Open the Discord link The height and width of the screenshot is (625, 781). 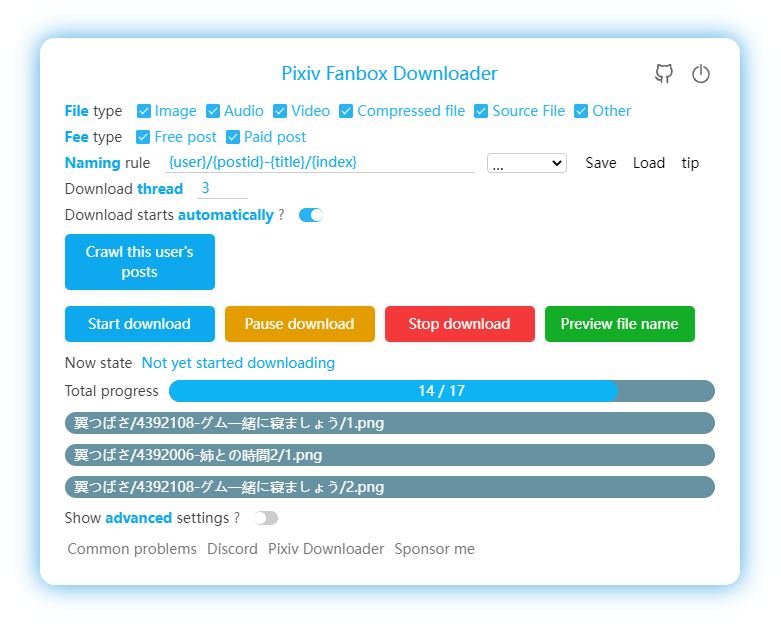(233, 549)
